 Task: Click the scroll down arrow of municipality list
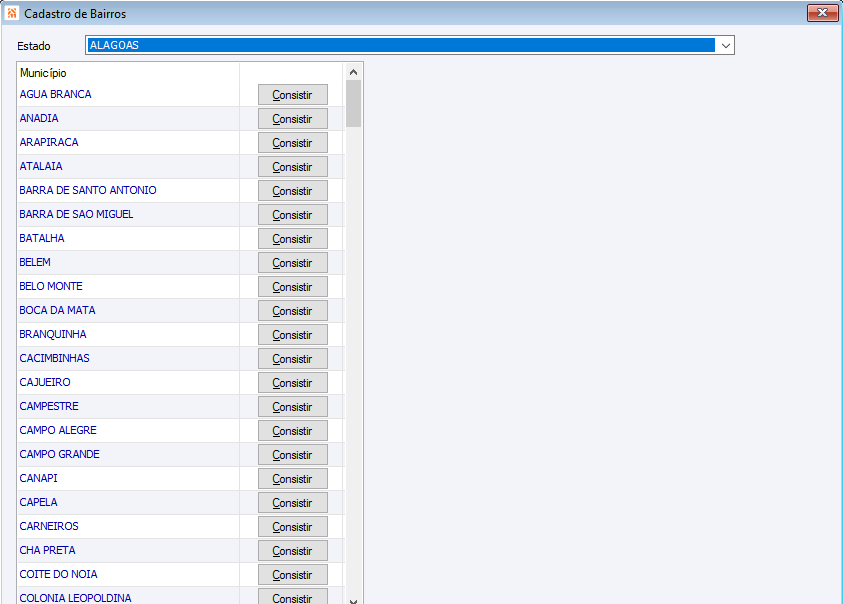coord(353,601)
